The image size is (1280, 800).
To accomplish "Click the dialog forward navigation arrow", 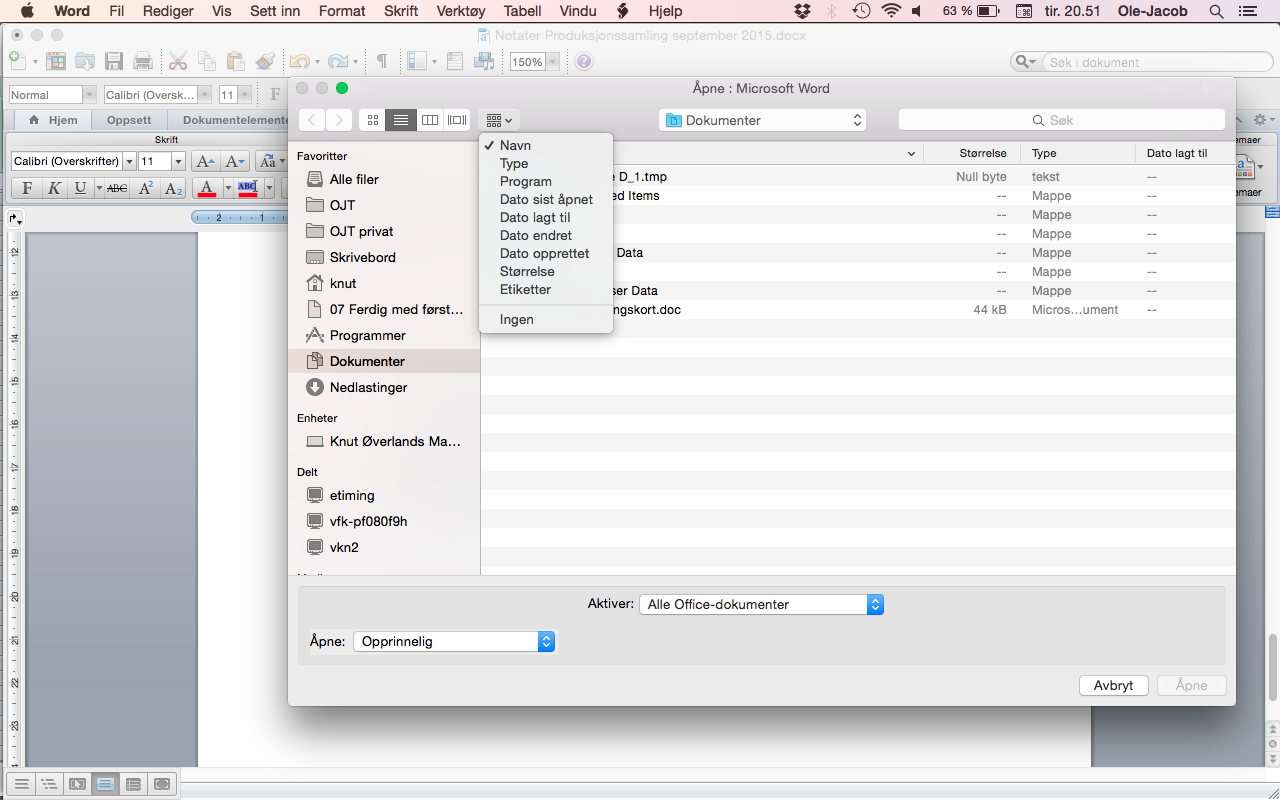I will 339,120.
